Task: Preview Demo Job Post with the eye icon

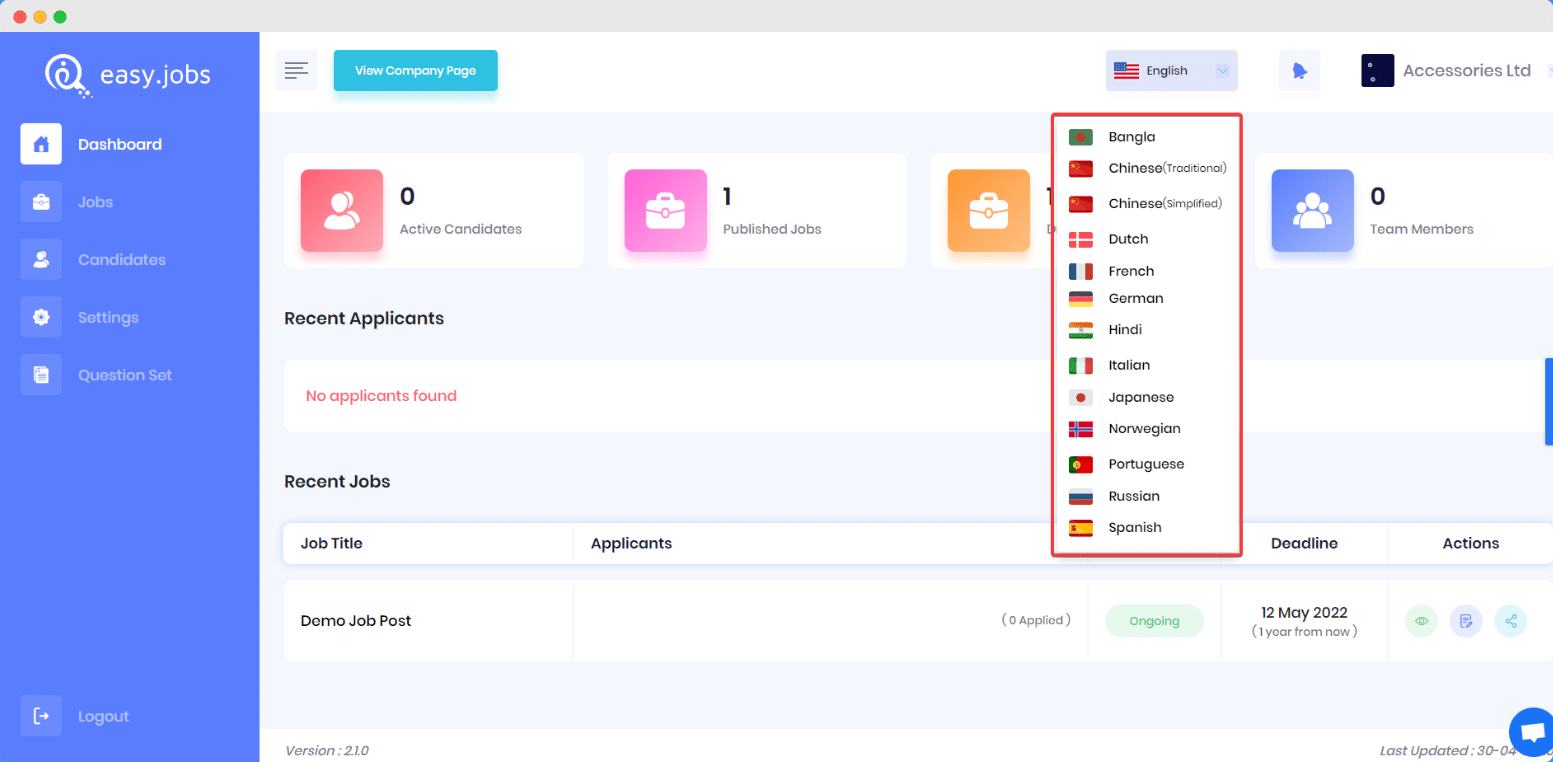Action: 1421,620
